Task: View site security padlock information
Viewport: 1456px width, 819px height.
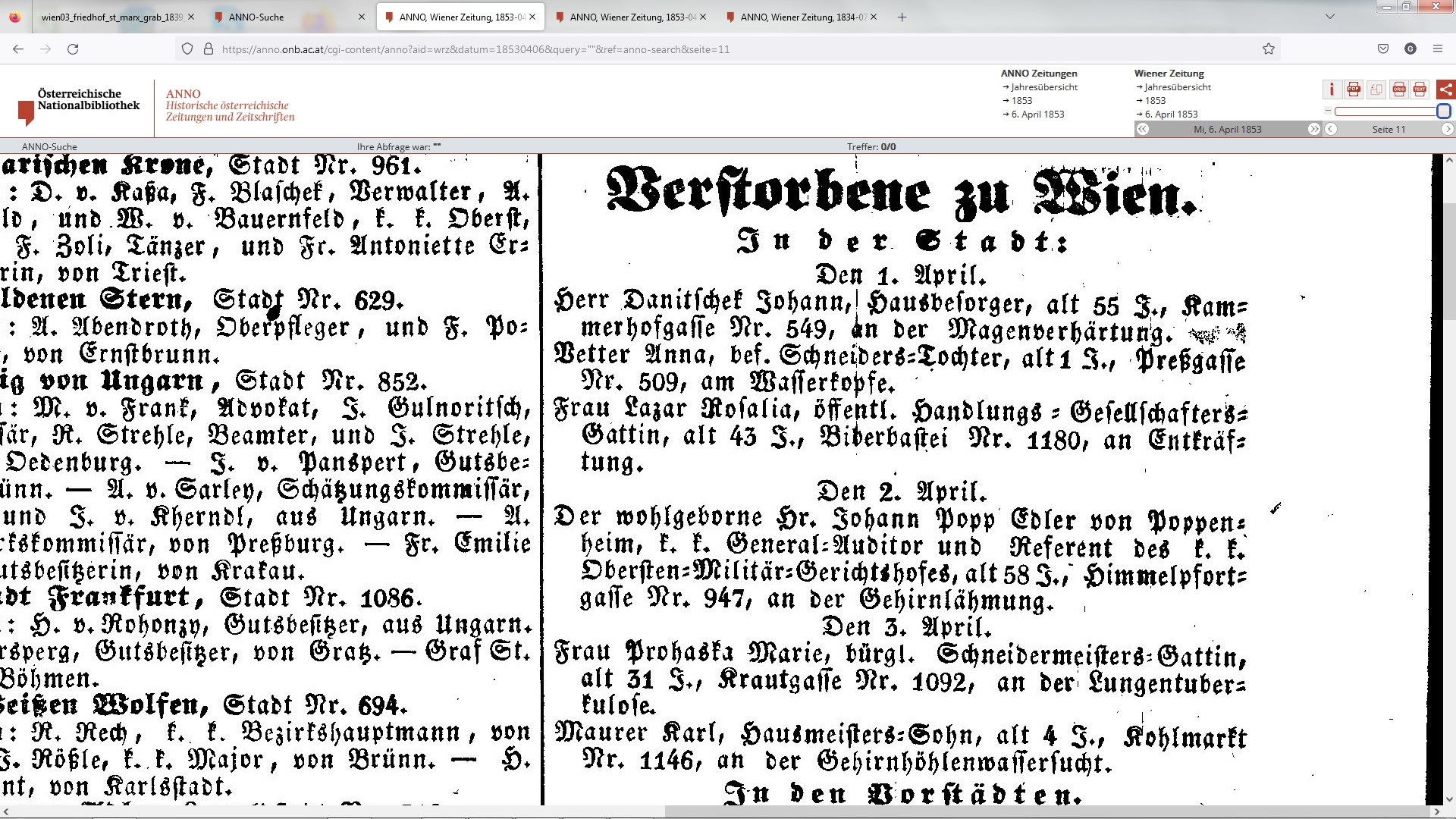Action: click(x=208, y=49)
